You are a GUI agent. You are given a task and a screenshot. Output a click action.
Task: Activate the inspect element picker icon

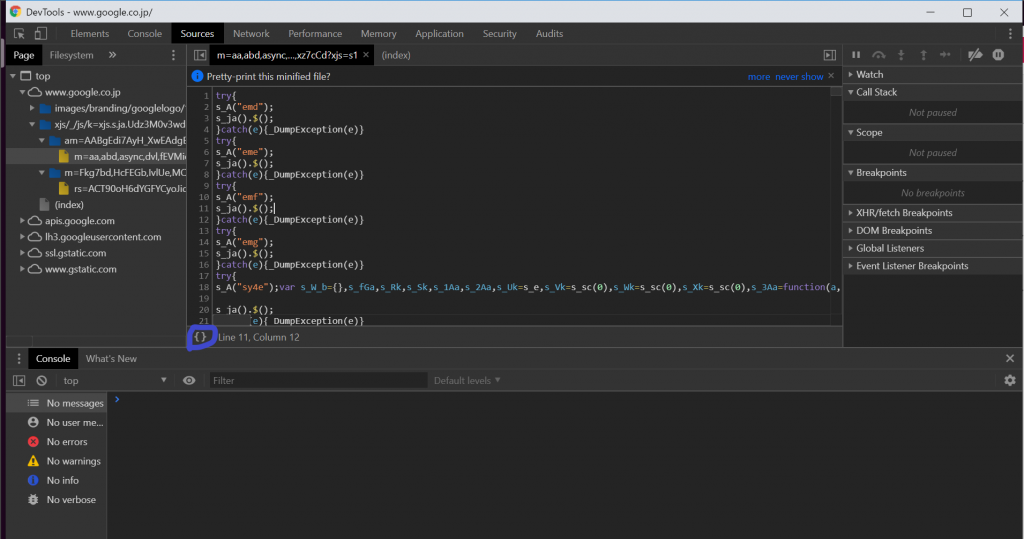tap(19, 33)
